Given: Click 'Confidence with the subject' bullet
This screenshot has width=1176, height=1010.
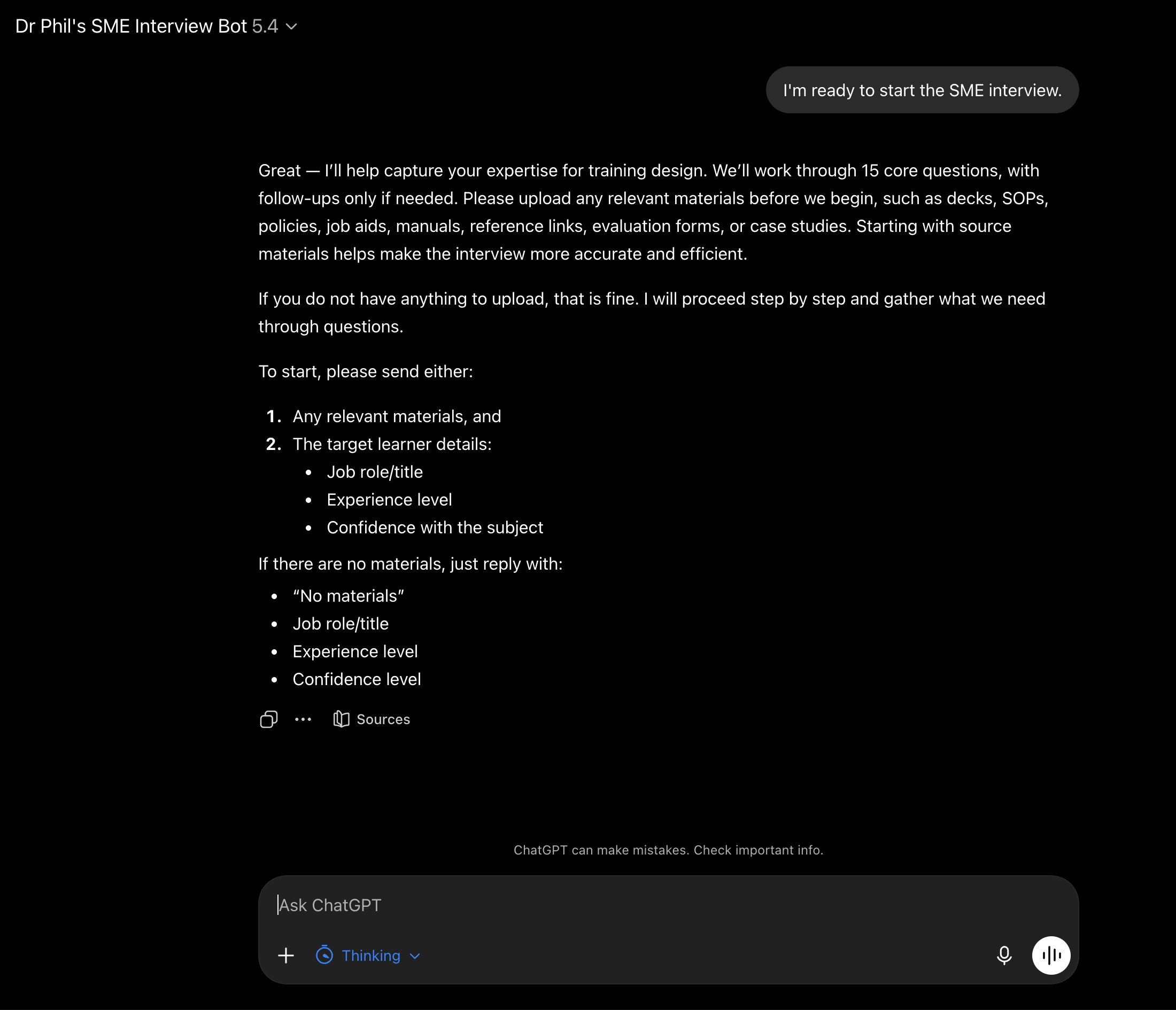Looking at the screenshot, I should coord(435,527).
